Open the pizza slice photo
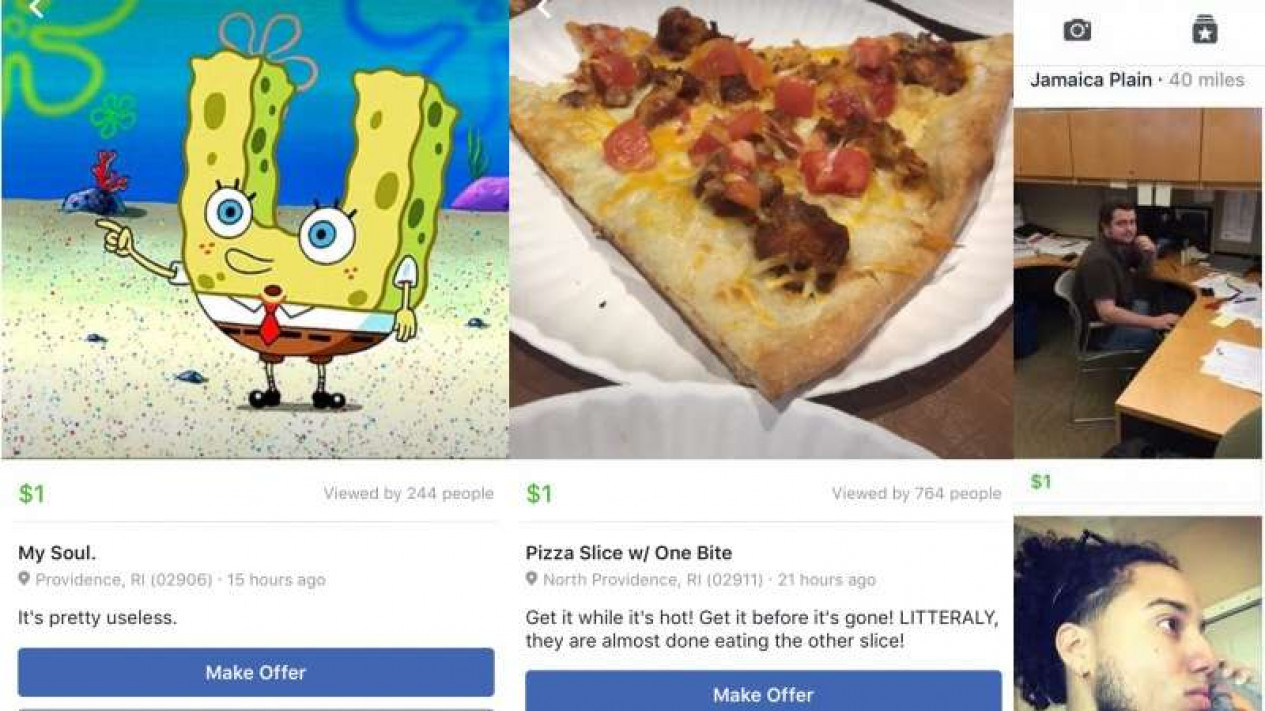The image size is (1265, 711). point(761,229)
